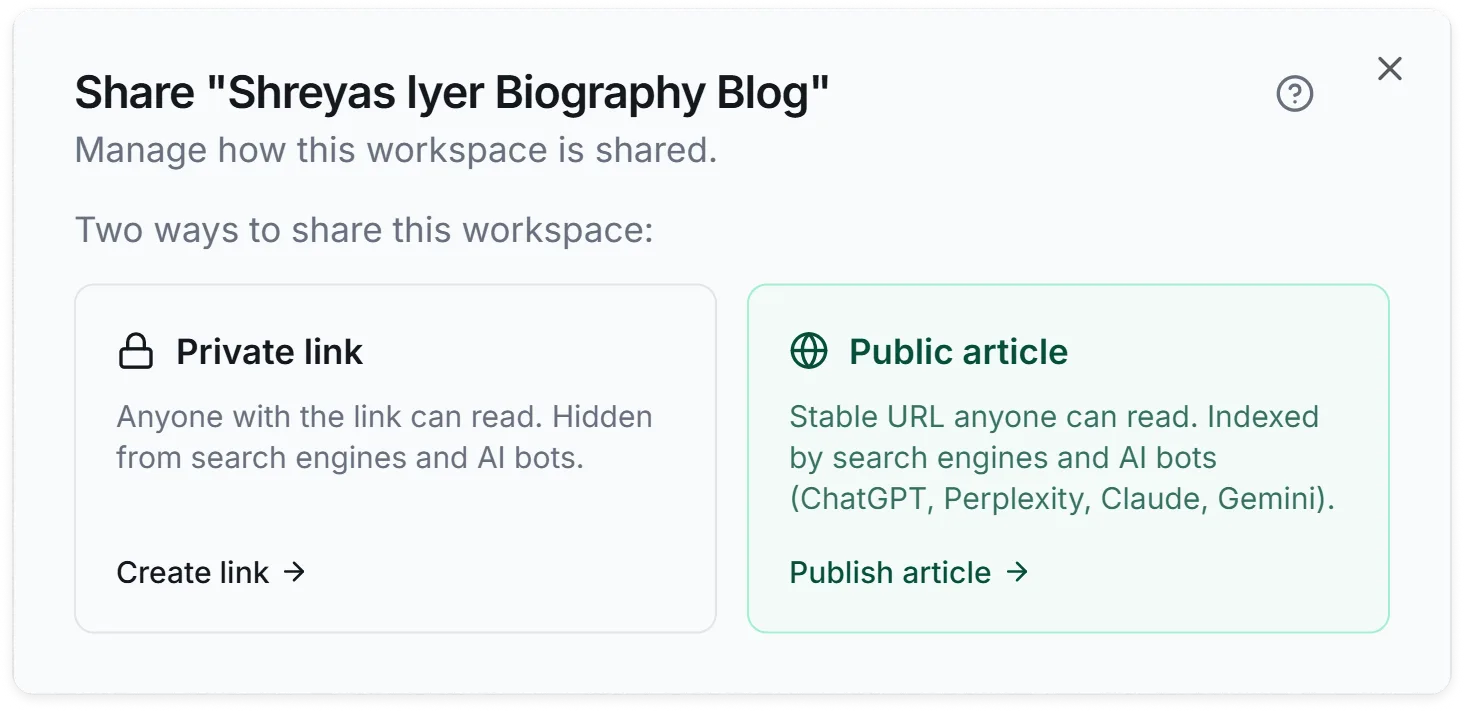Click the Create link button
The width and height of the screenshot is (1464, 711).
[x=211, y=572]
